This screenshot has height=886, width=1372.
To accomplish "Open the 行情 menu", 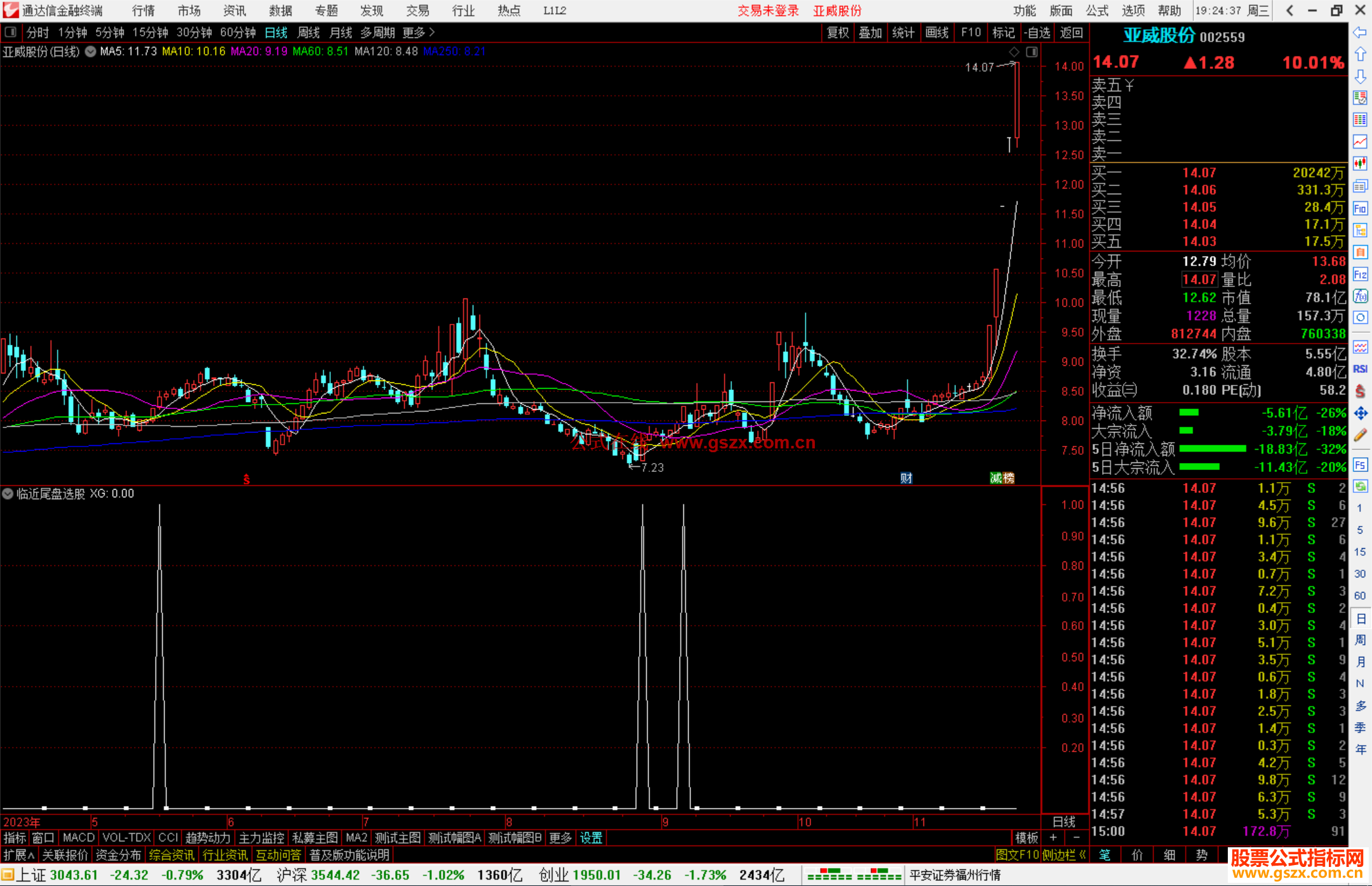I will tap(143, 11).
